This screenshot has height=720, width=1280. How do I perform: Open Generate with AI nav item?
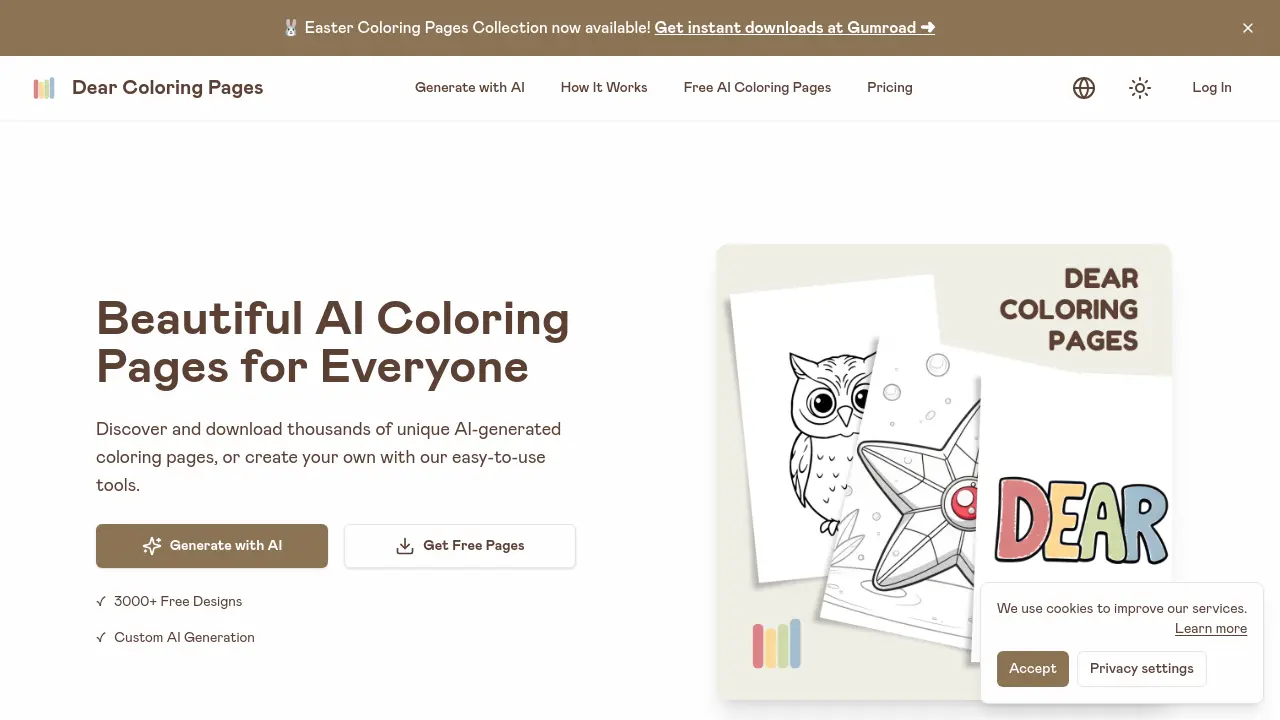point(470,87)
